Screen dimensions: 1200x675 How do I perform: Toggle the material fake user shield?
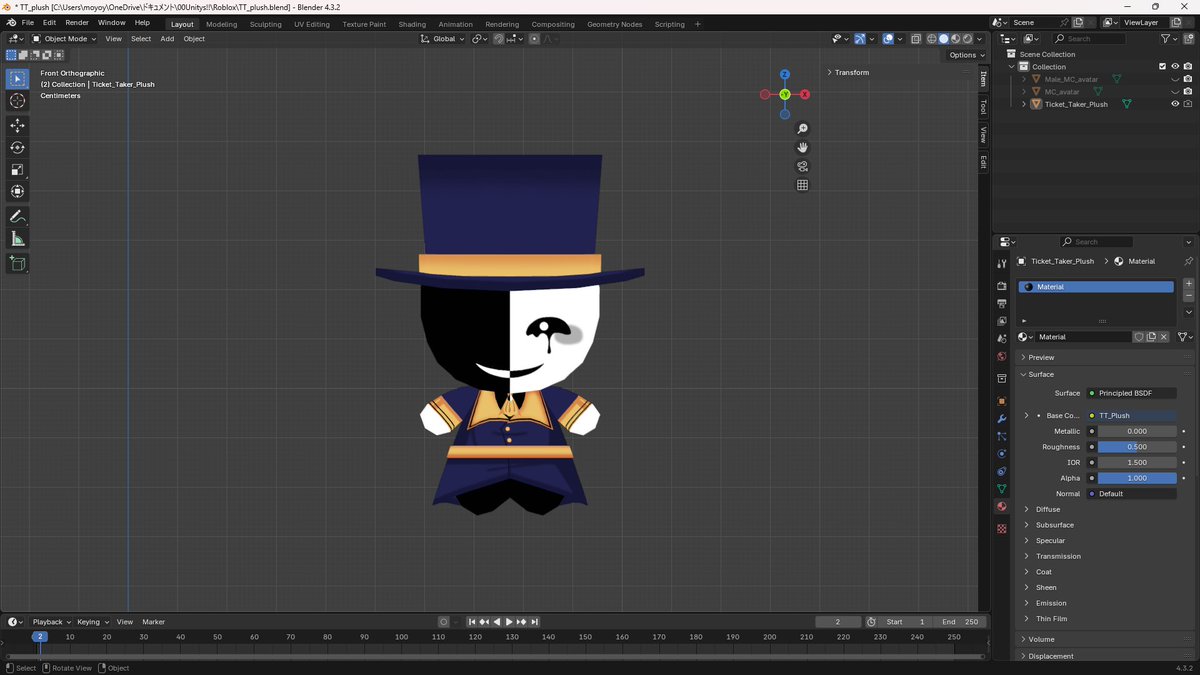point(1139,337)
